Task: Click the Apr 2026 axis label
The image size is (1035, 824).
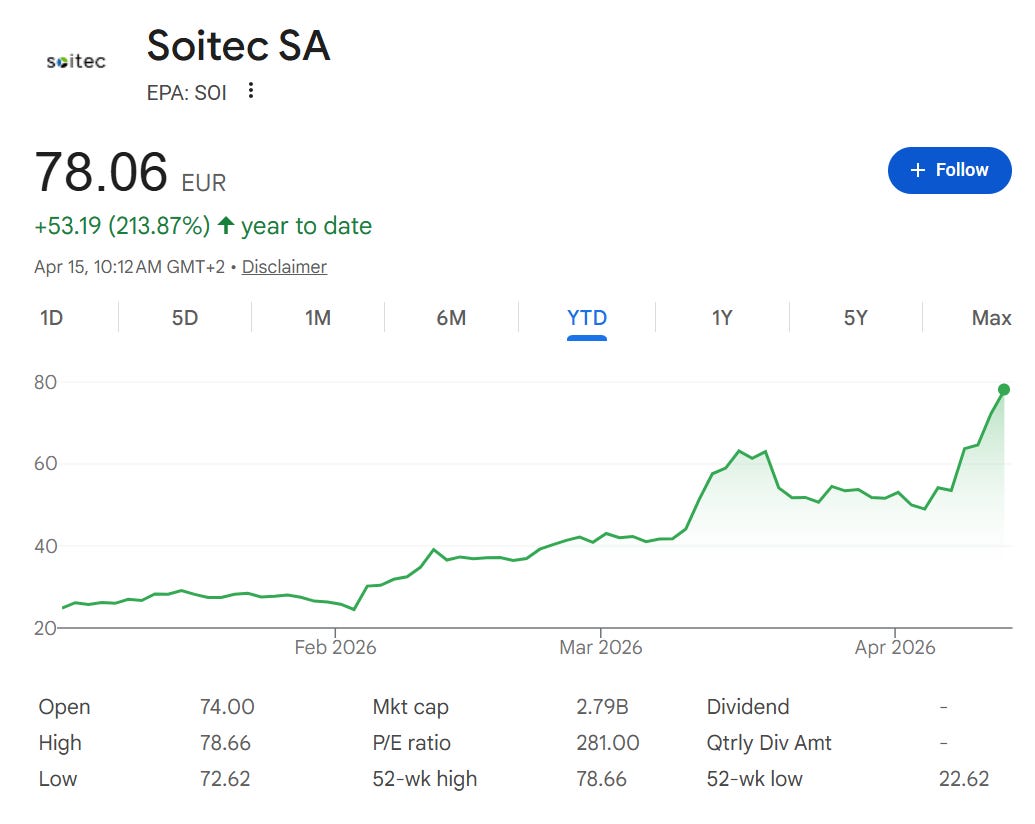Action: click(895, 647)
